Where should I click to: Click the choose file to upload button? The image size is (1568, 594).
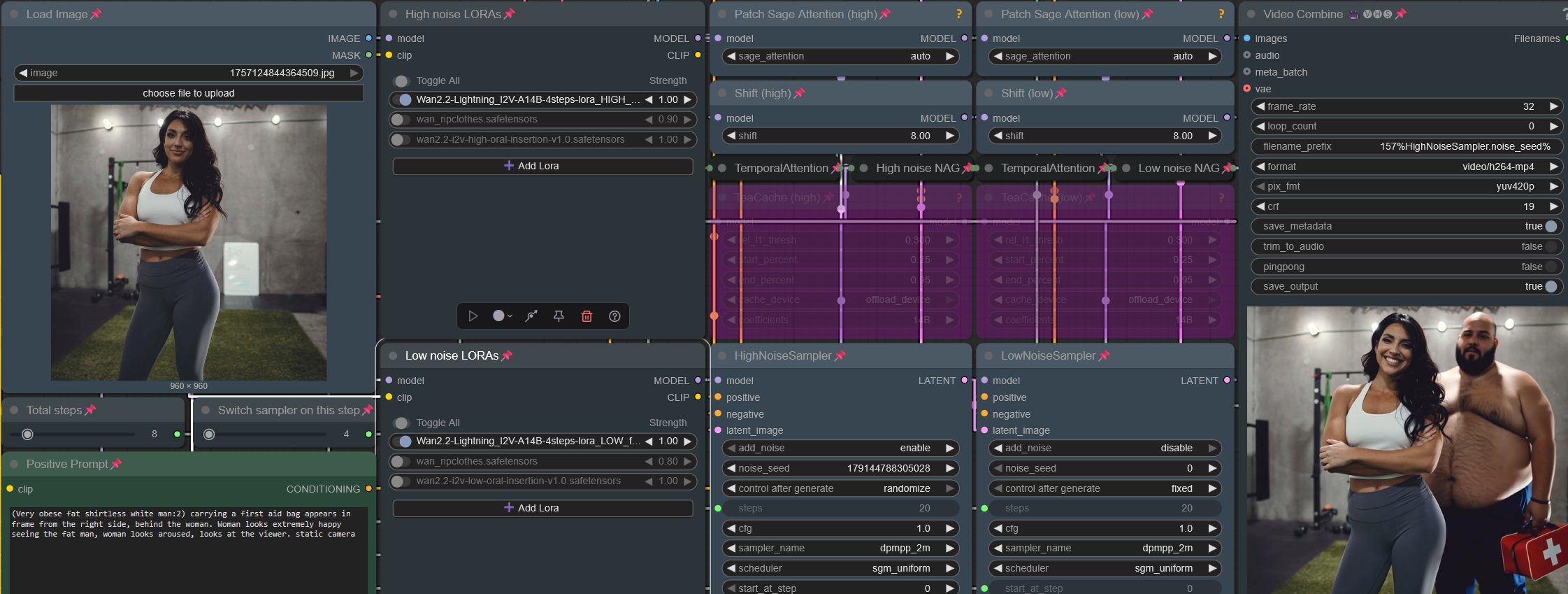tap(189, 93)
